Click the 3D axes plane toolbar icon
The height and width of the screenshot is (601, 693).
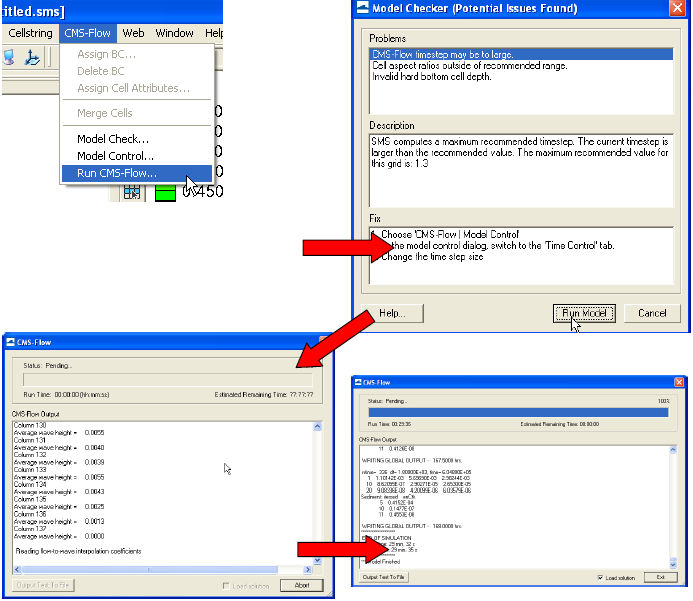(x=32, y=57)
